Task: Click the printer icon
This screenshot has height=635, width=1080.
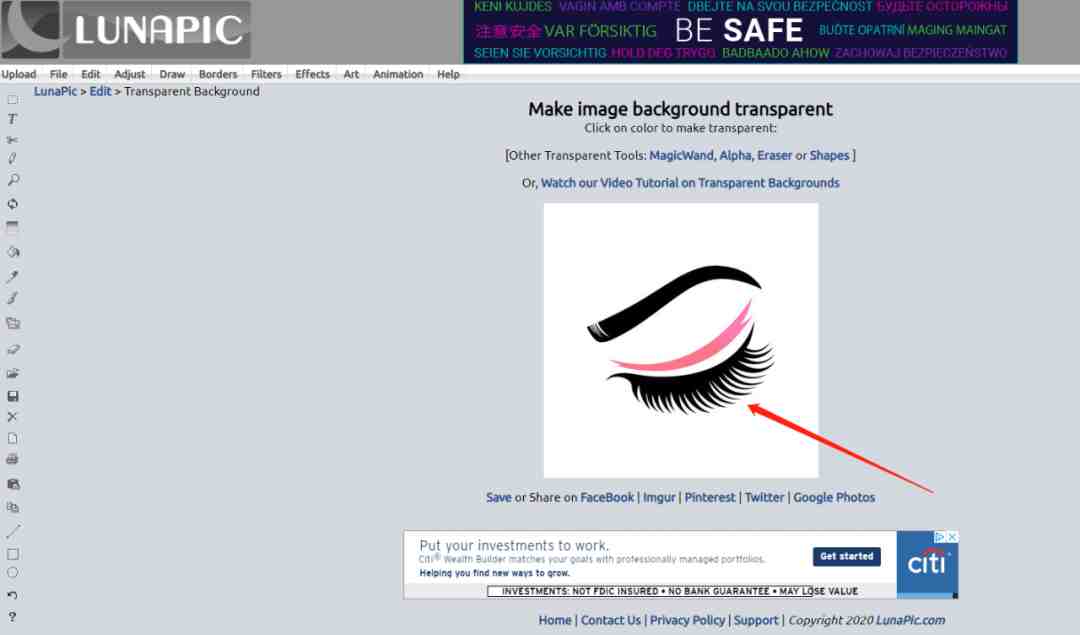Action: click(12, 459)
